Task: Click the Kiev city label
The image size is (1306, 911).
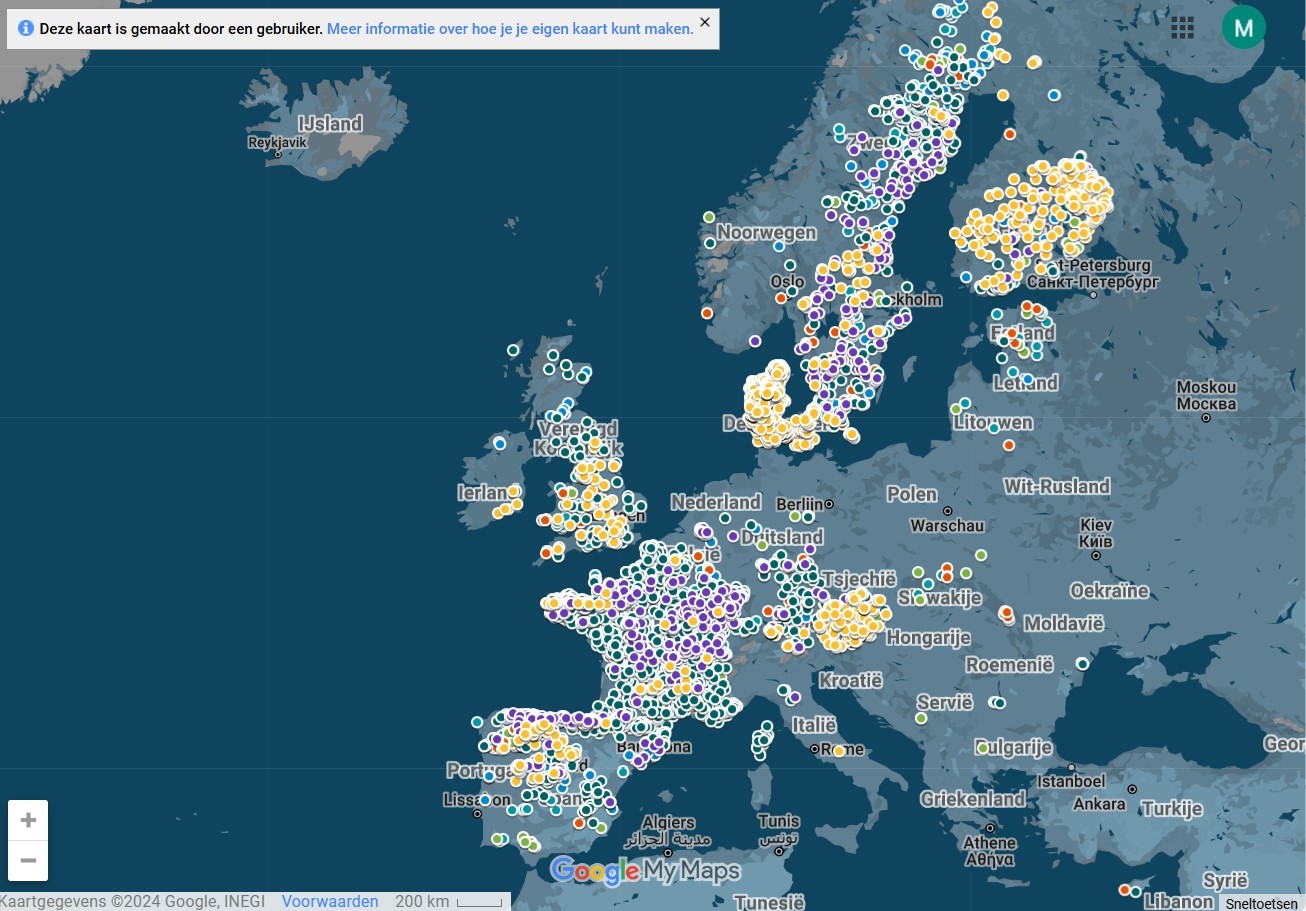Action: click(x=1096, y=533)
